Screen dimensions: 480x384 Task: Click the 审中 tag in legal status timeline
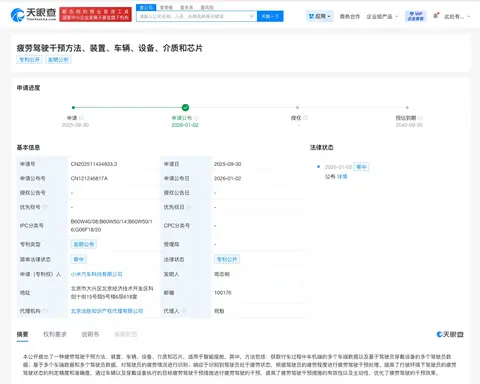coord(361,167)
